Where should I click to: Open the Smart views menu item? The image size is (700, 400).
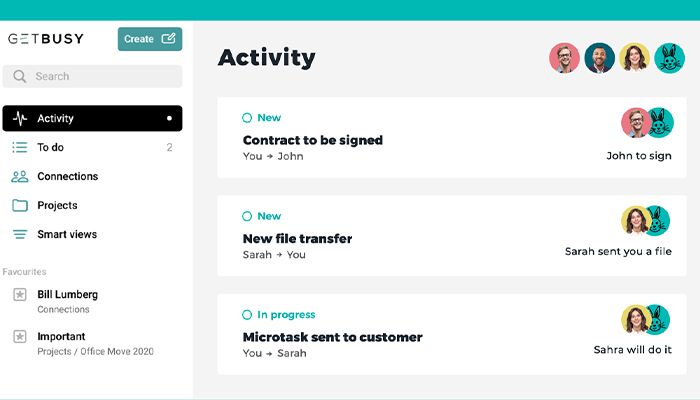(x=67, y=234)
